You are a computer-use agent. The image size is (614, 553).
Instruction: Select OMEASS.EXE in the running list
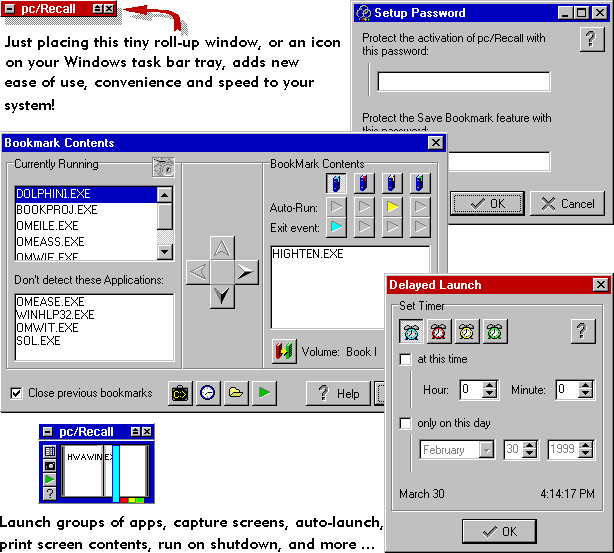pyautogui.click(x=86, y=242)
